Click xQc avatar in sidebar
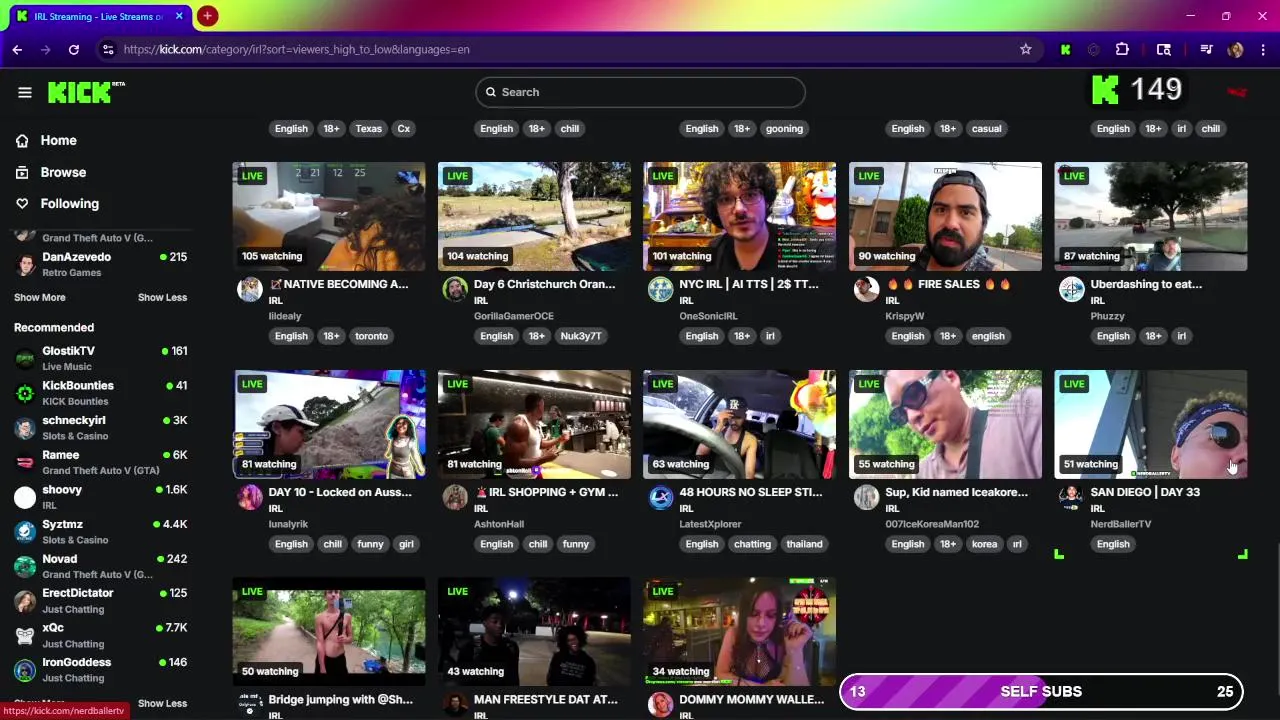 click(x=25, y=635)
